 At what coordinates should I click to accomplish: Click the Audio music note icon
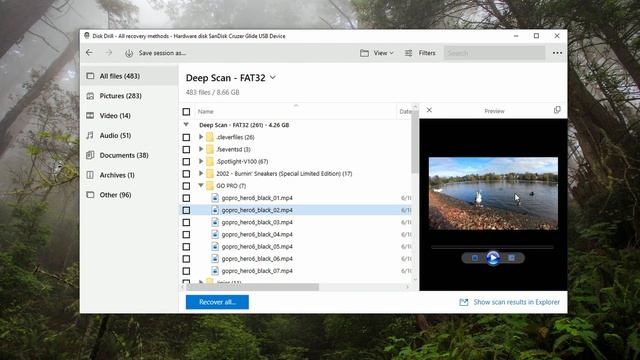pos(90,136)
